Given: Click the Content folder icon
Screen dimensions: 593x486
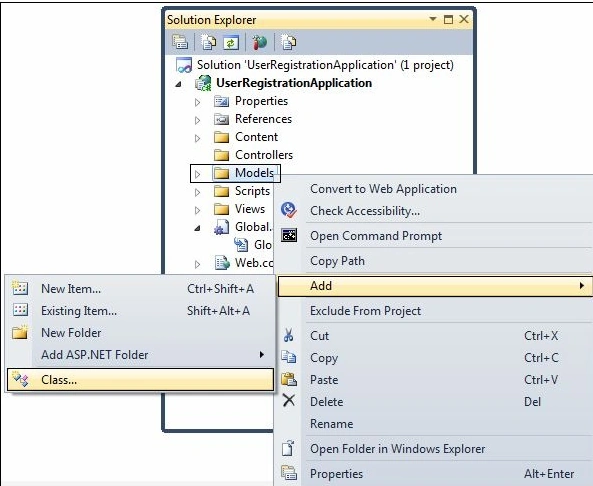Looking at the screenshot, I should click(x=222, y=137).
